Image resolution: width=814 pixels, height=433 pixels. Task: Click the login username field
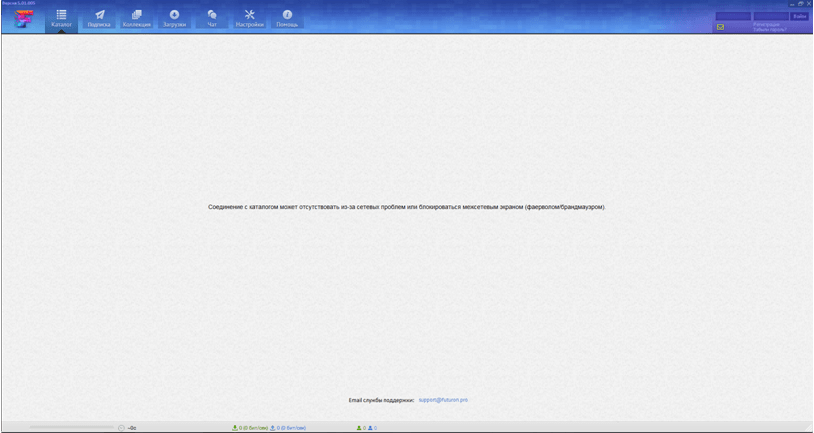coord(732,16)
